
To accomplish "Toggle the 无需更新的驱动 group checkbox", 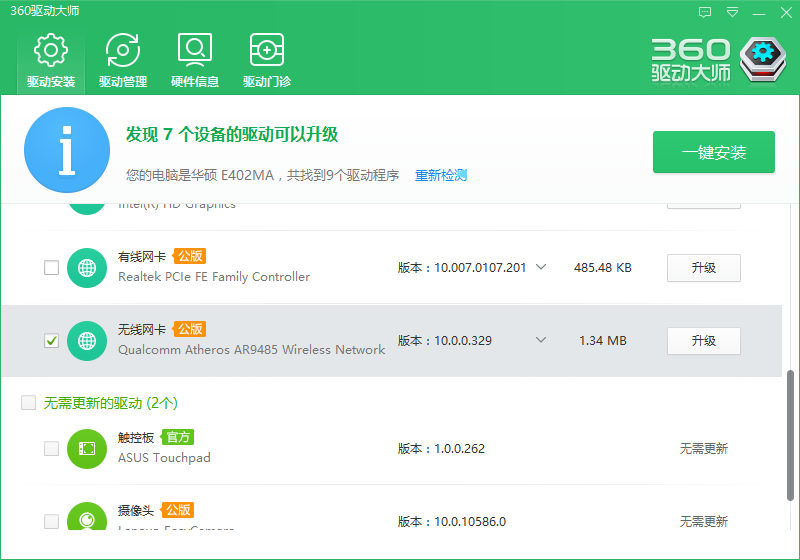I will 29,402.
